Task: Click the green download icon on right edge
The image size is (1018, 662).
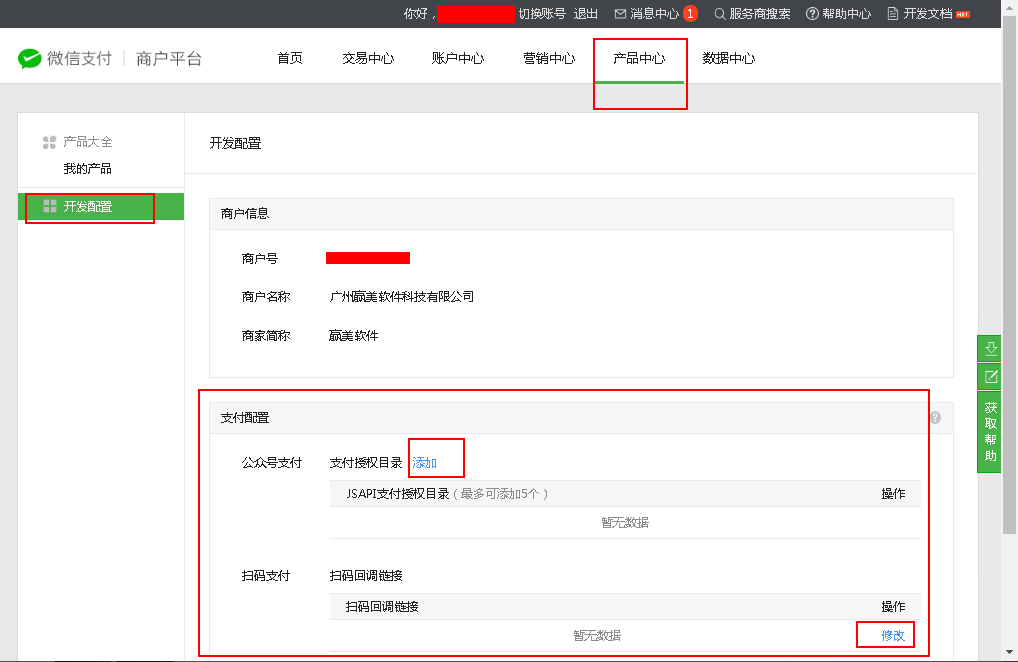Action: (x=990, y=348)
